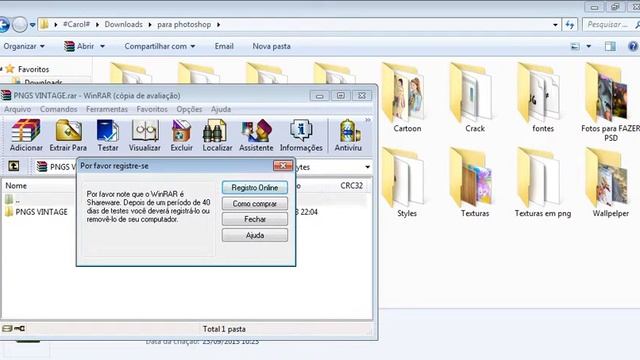Image resolution: width=640 pixels, height=360 pixels.
Task: Click Extrair Para in WinRAR toolbar
Action: [x=68, y=136]
